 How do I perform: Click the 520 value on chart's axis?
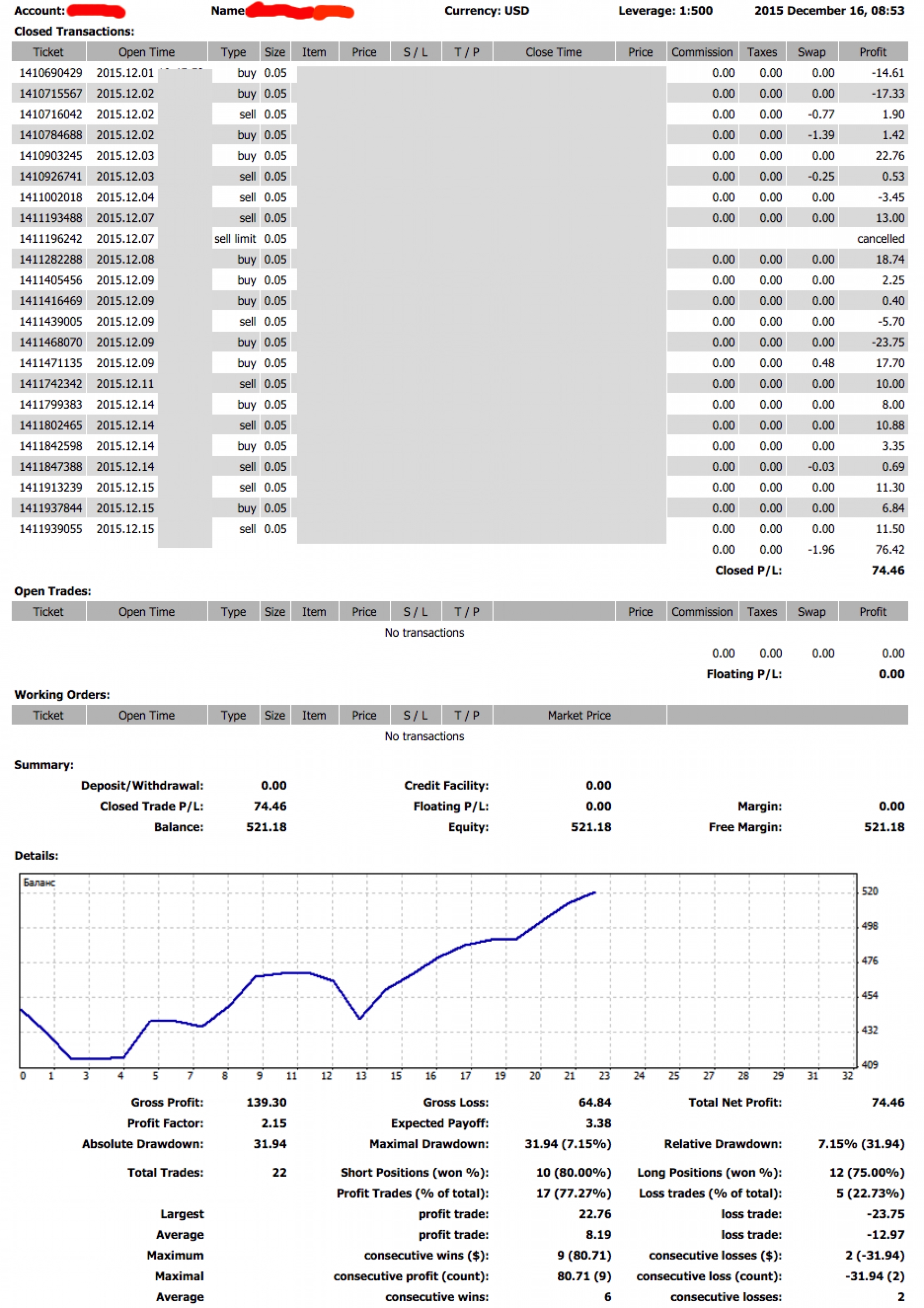[869, 891]
